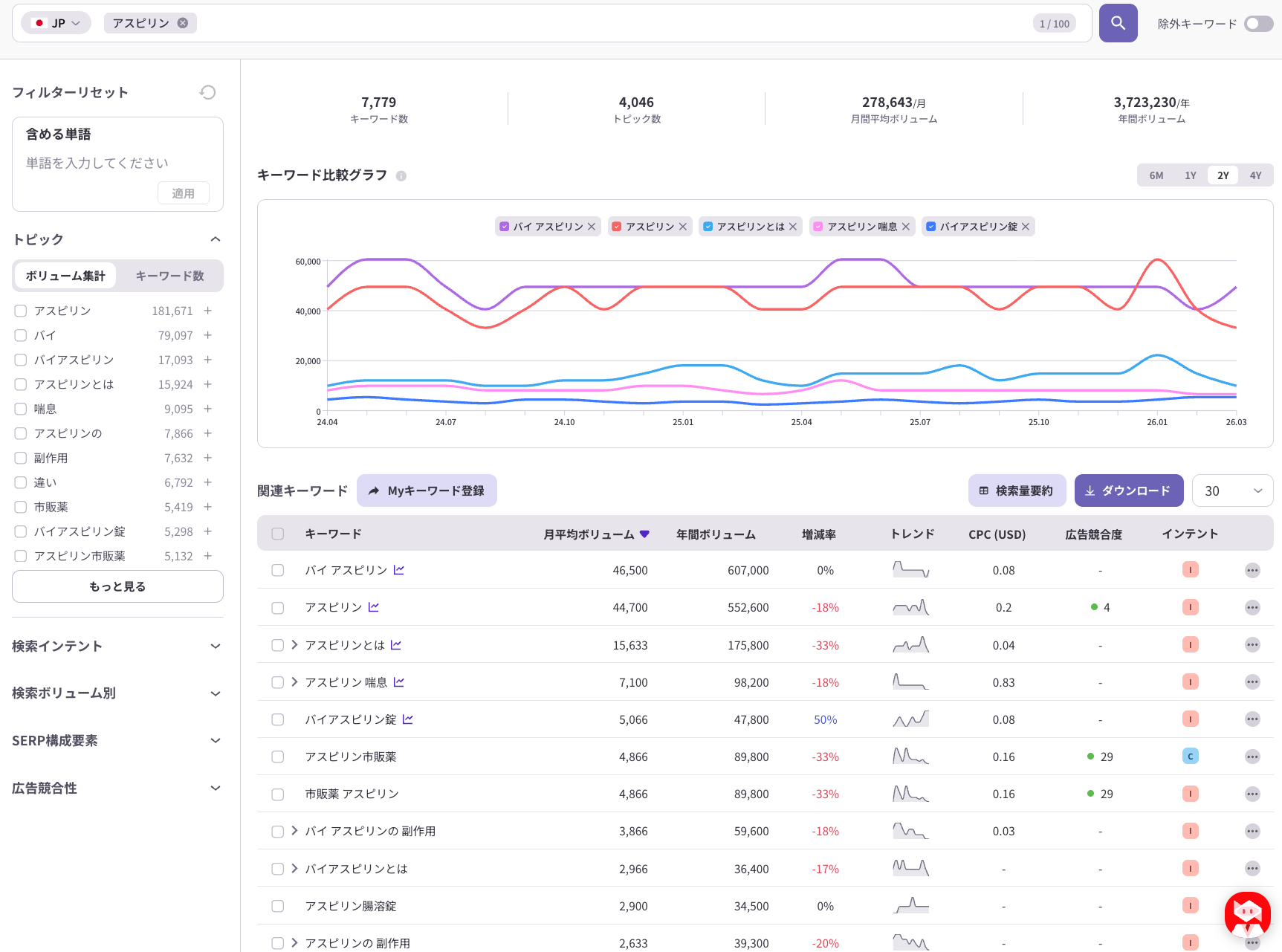Click the purple search magnifier button
The image size is (1282, 952).
point(1118,23)
